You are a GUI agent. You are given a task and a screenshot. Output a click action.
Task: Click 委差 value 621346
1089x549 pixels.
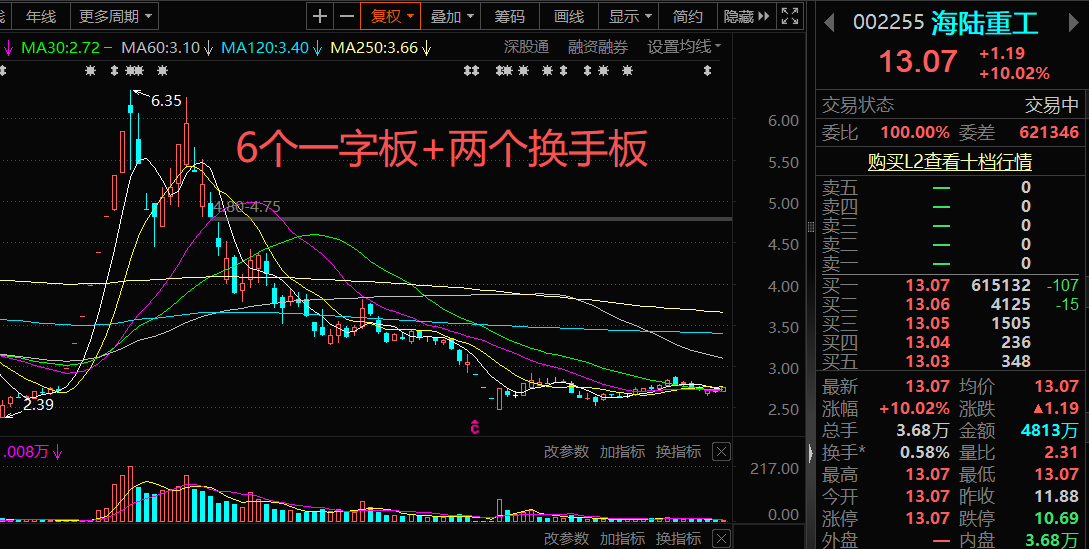[1049, 133]
